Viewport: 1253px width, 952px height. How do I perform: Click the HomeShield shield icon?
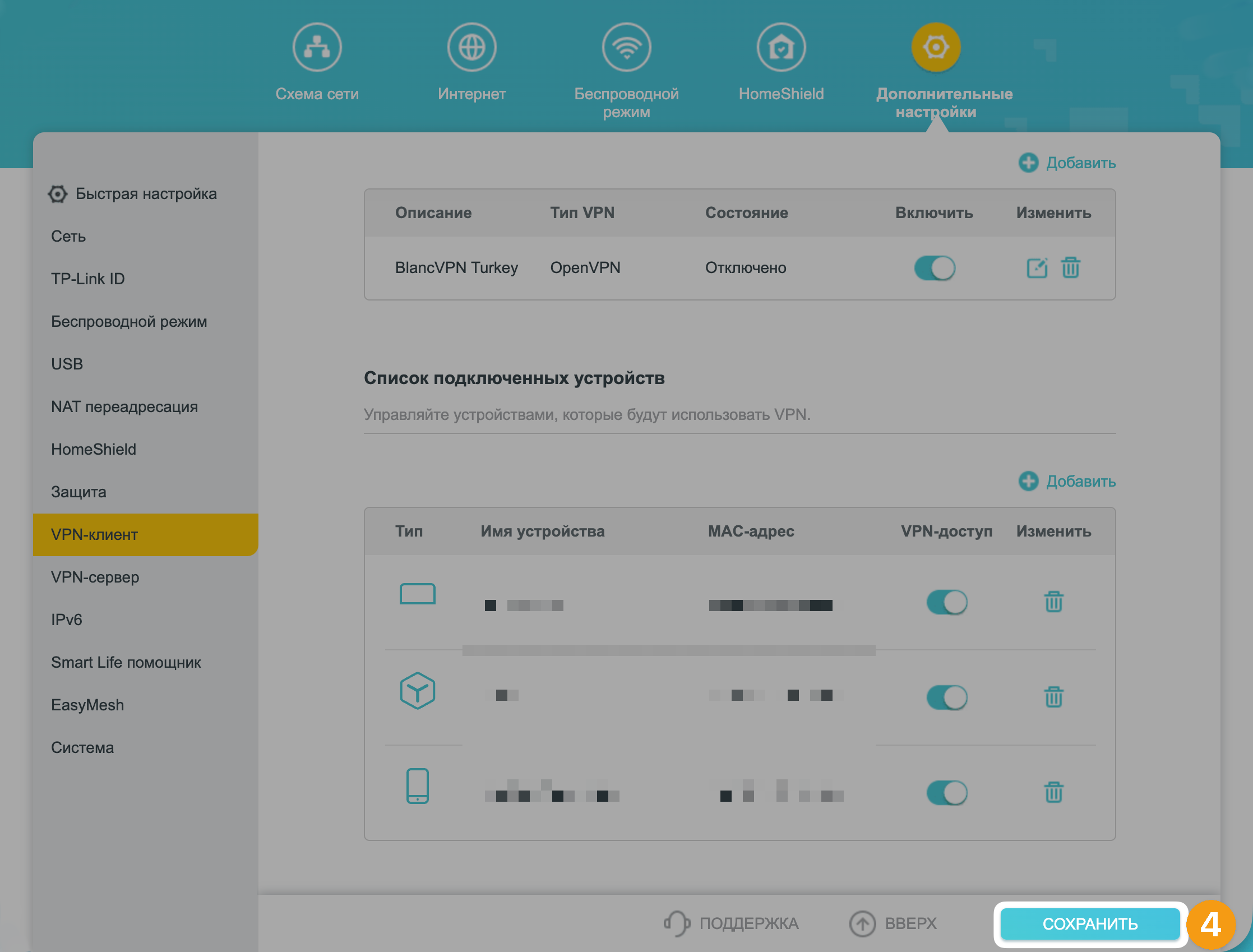point(781,47)
